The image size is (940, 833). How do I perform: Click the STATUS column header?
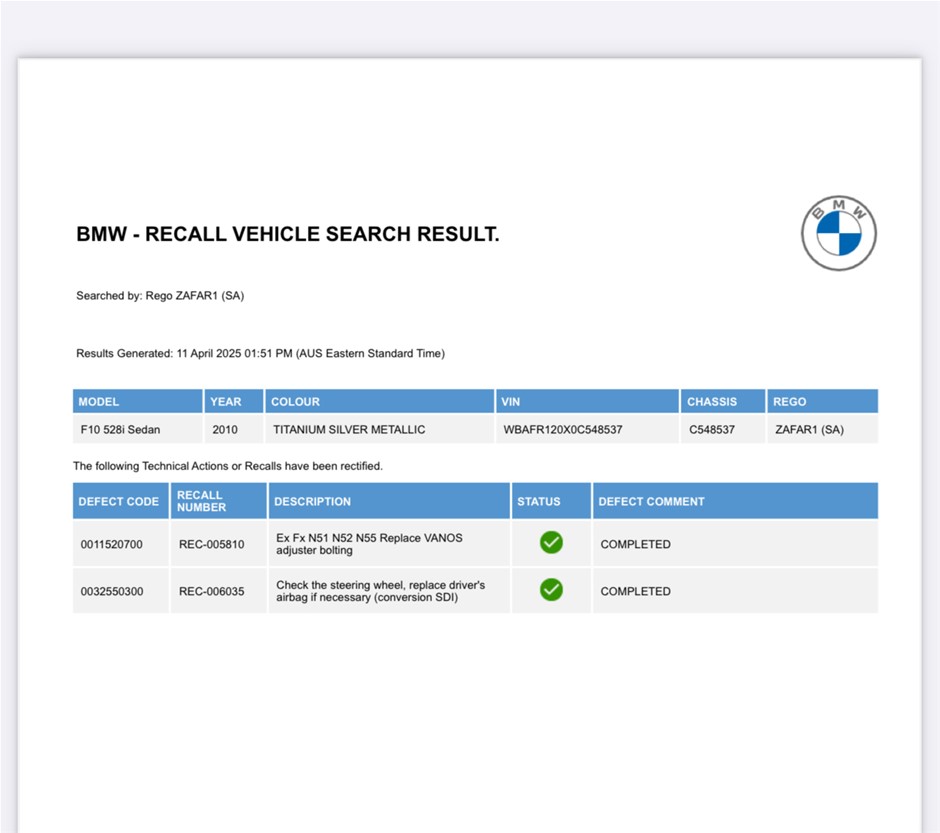tap(539, 502)
